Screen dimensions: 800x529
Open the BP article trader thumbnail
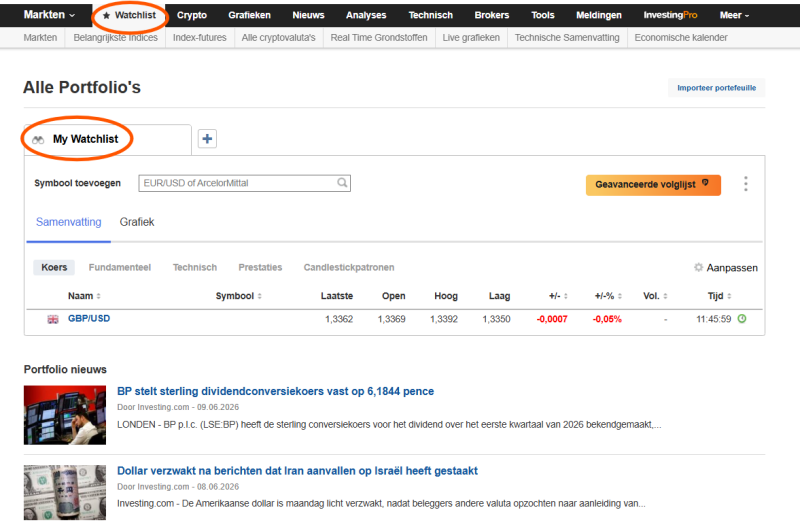[65, 415]
